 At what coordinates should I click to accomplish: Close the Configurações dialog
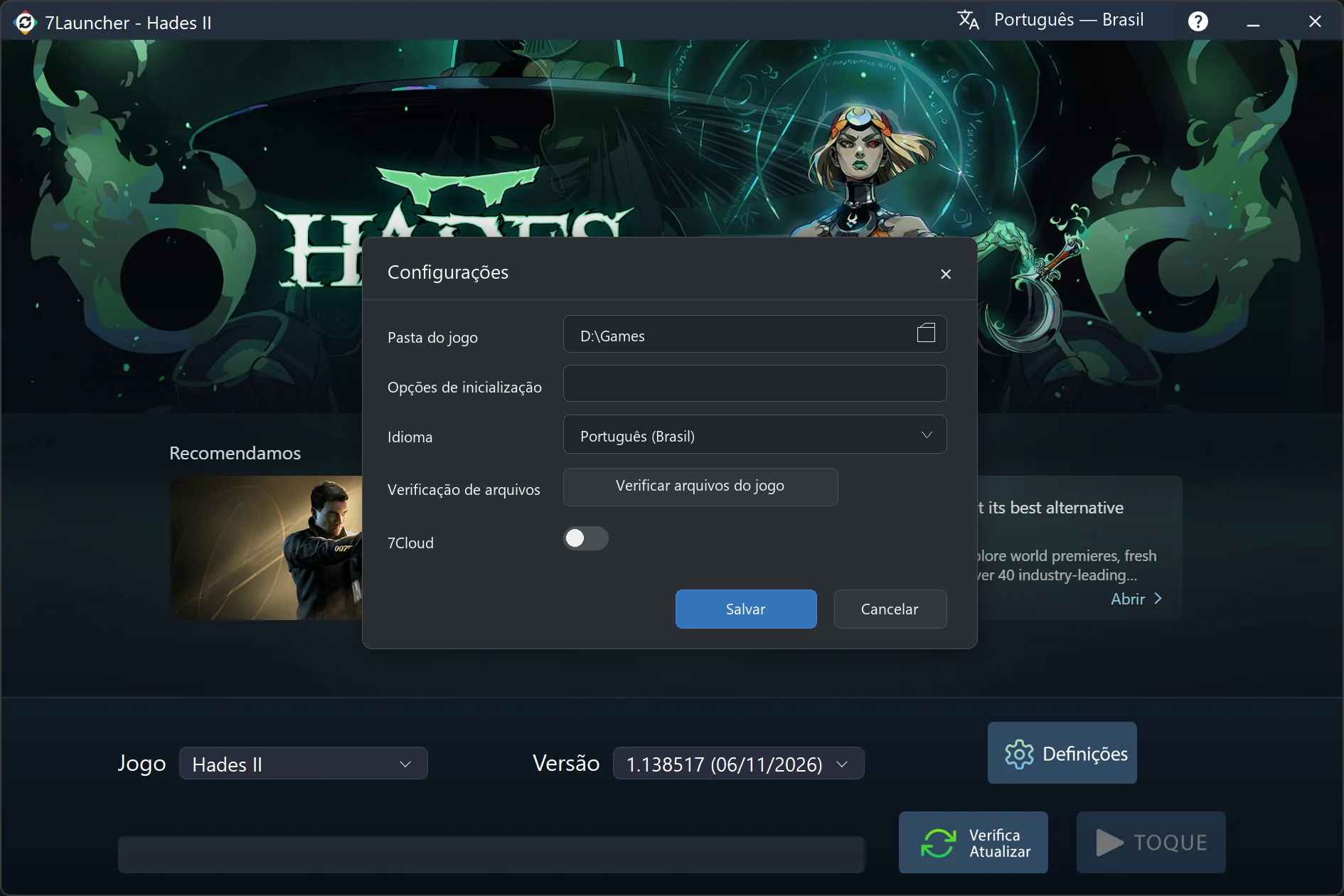tap(946, 274)
